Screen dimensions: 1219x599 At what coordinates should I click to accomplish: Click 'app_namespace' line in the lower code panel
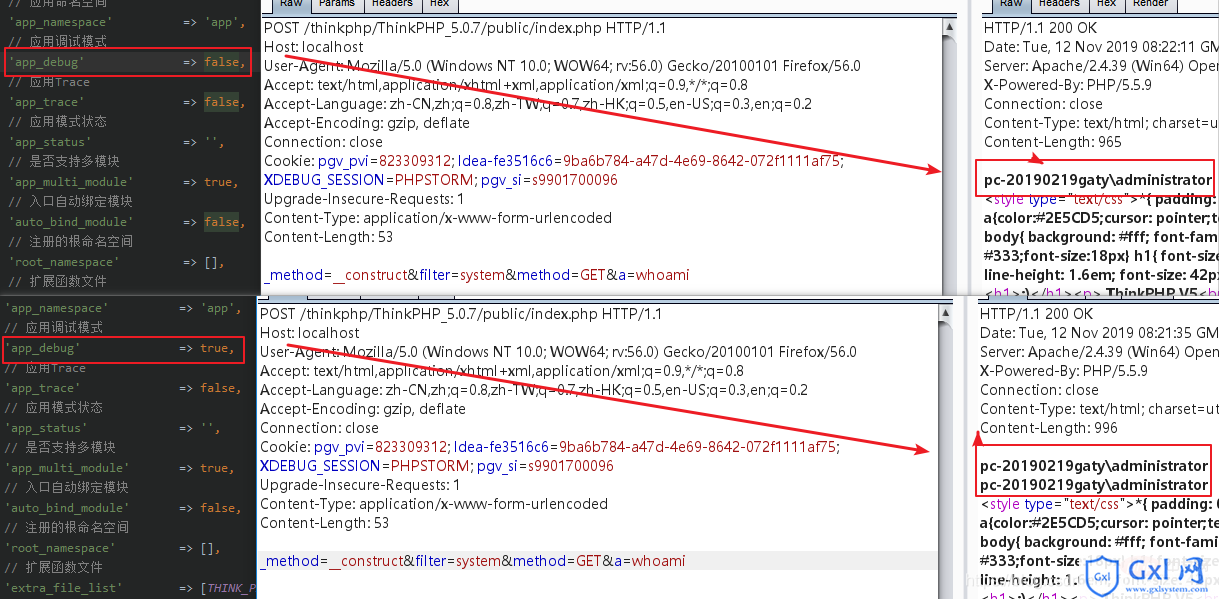click(123, 308)
